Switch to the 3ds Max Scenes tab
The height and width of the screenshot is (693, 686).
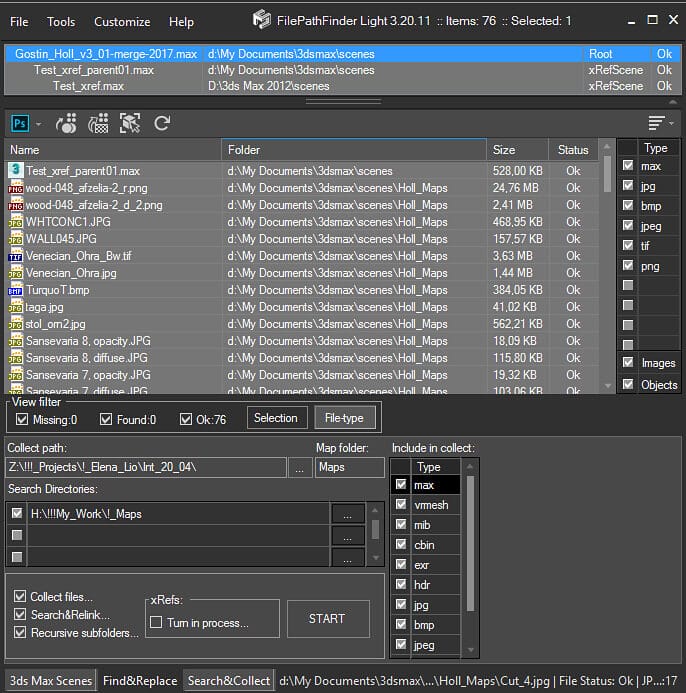51,680
